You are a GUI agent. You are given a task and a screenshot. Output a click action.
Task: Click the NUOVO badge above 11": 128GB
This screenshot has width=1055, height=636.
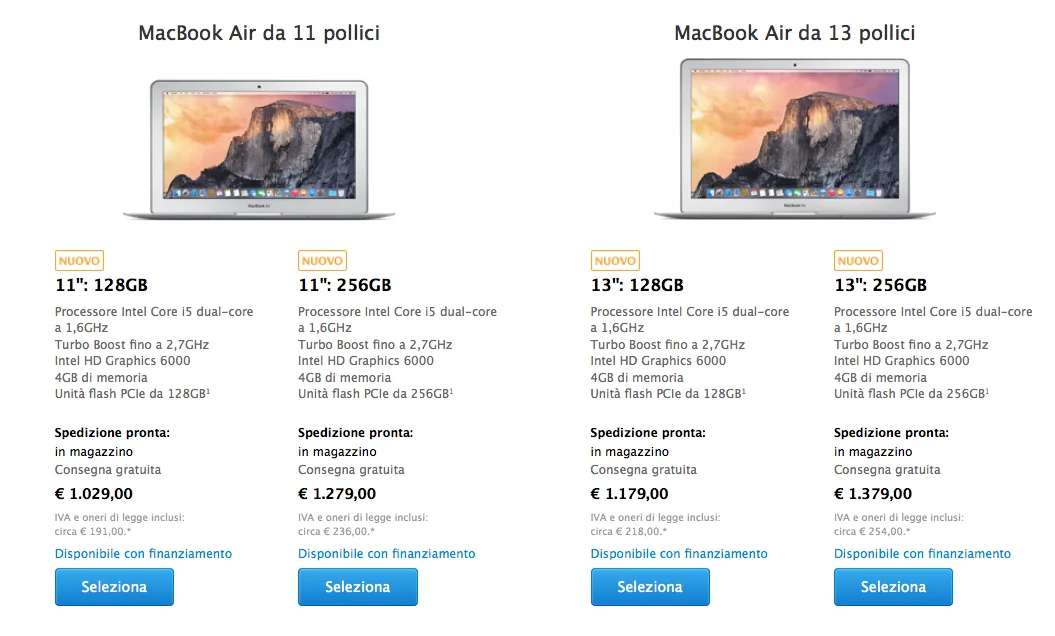79,261
